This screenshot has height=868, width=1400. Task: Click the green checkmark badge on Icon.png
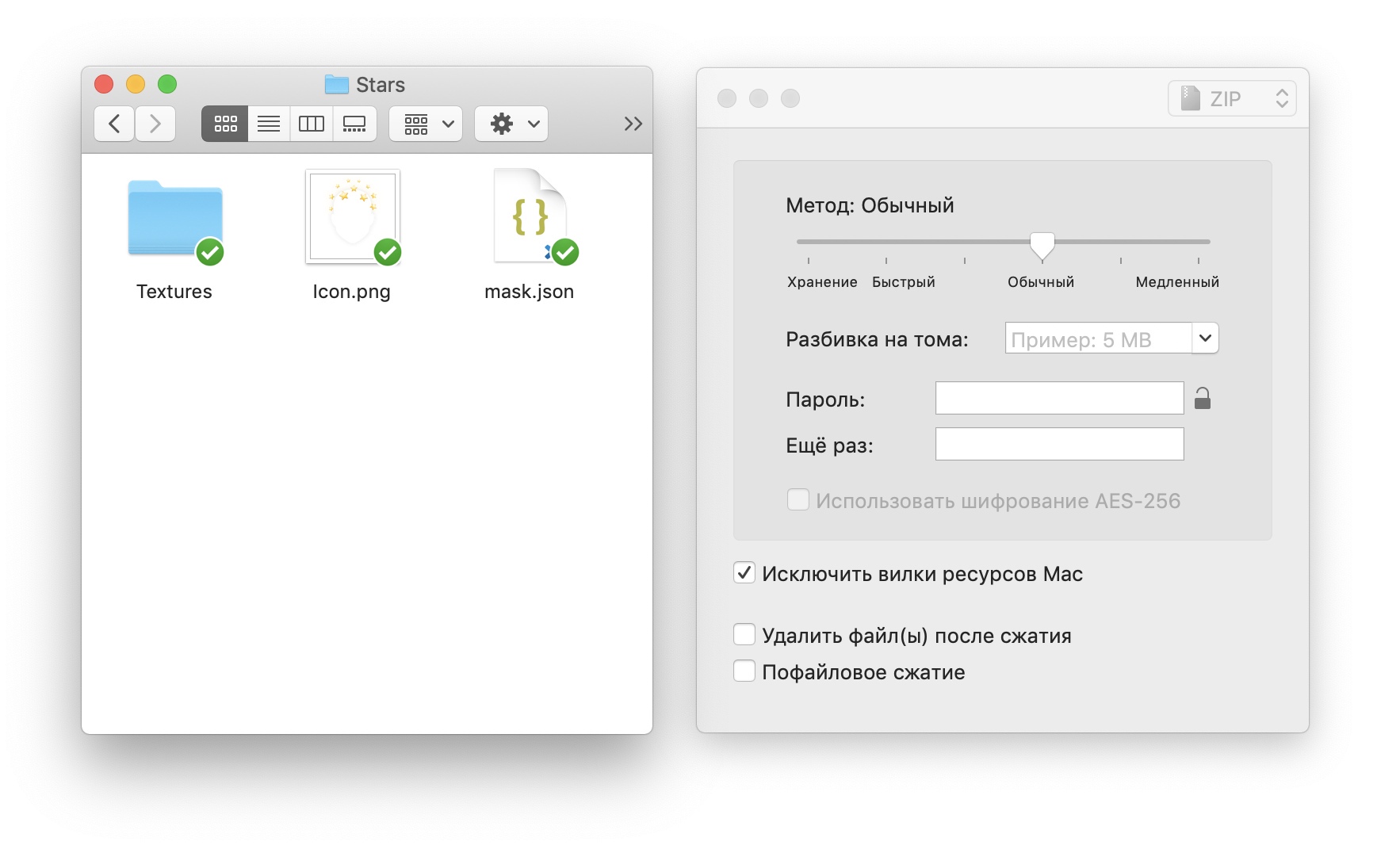387,252
